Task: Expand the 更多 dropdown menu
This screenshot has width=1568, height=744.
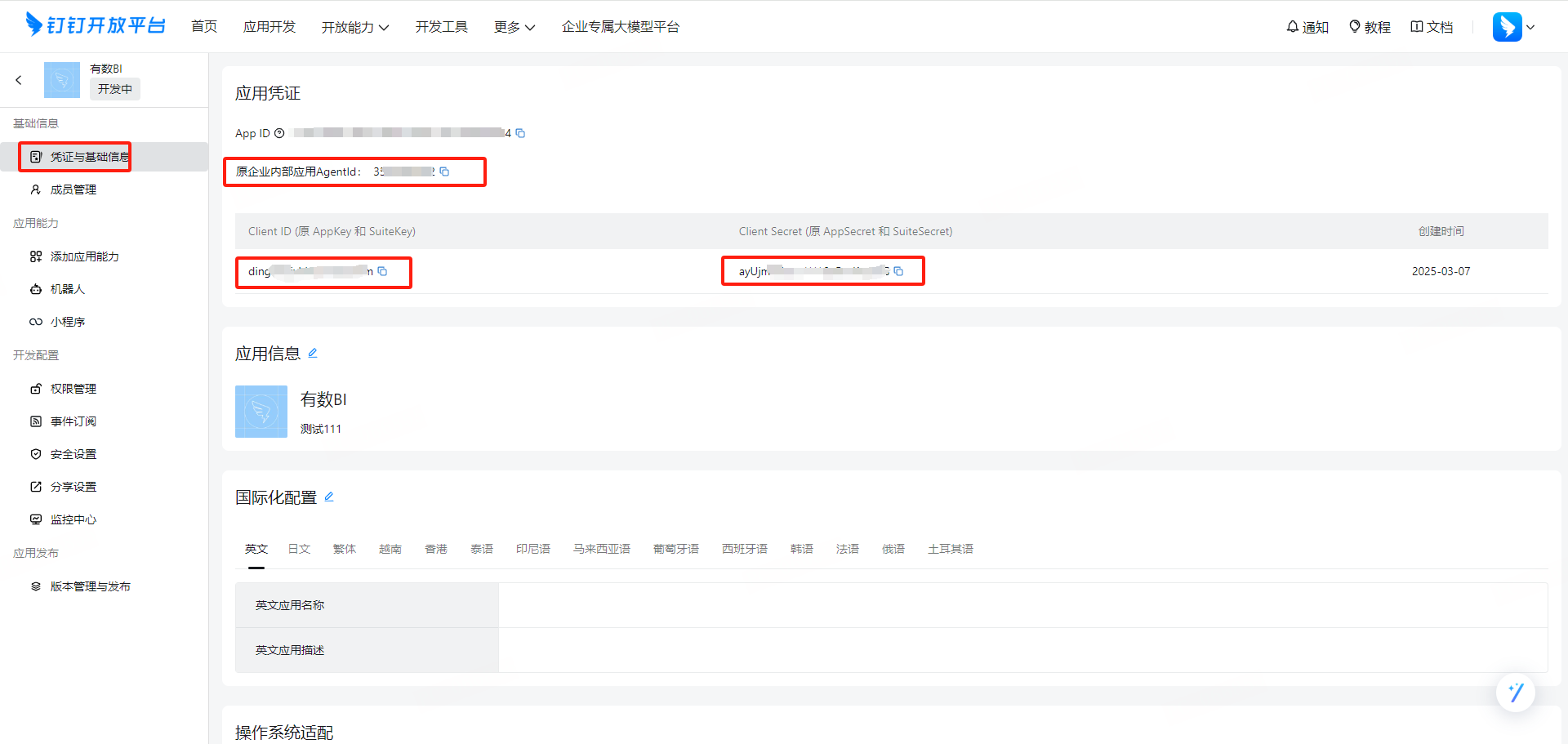Action: pos(514,27)
